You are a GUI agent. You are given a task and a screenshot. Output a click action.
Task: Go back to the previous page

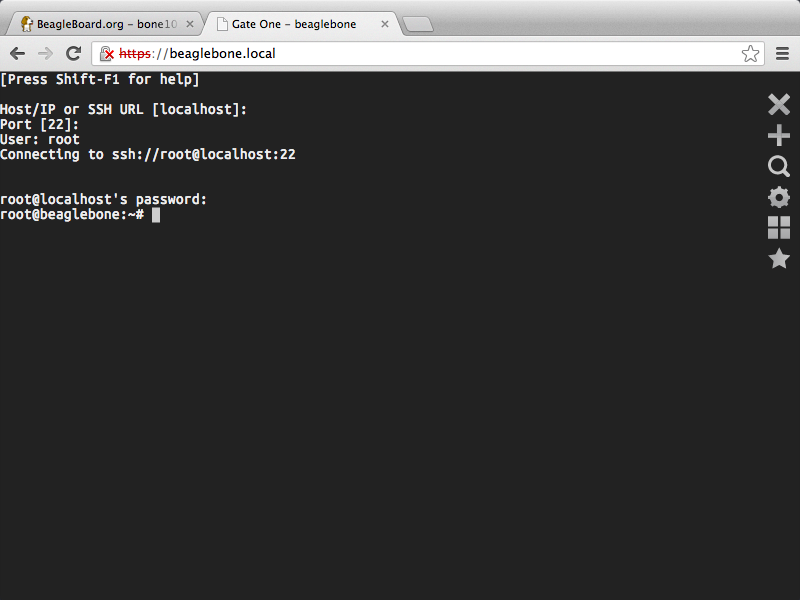(17, 54)
